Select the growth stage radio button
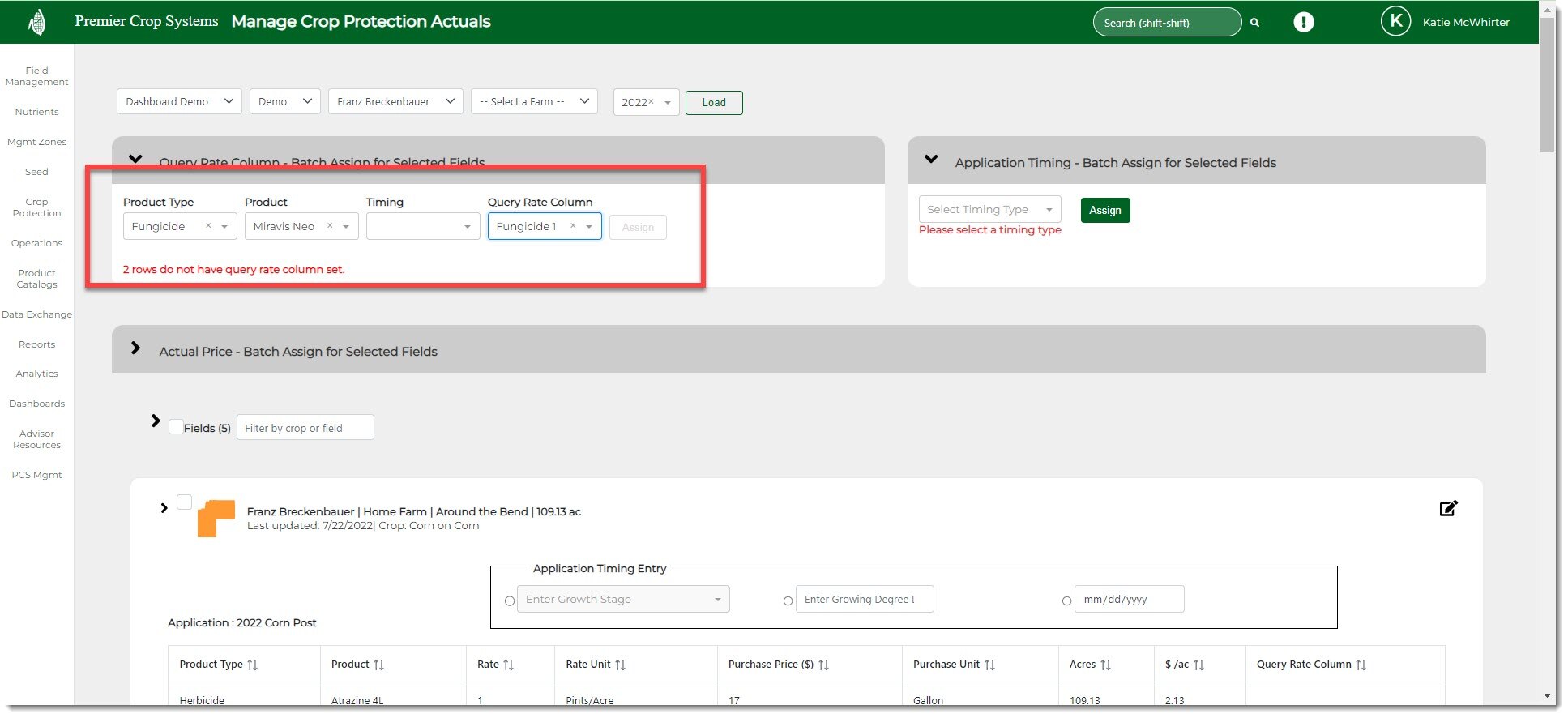The image size is (1568, 718). click(510, 600)
